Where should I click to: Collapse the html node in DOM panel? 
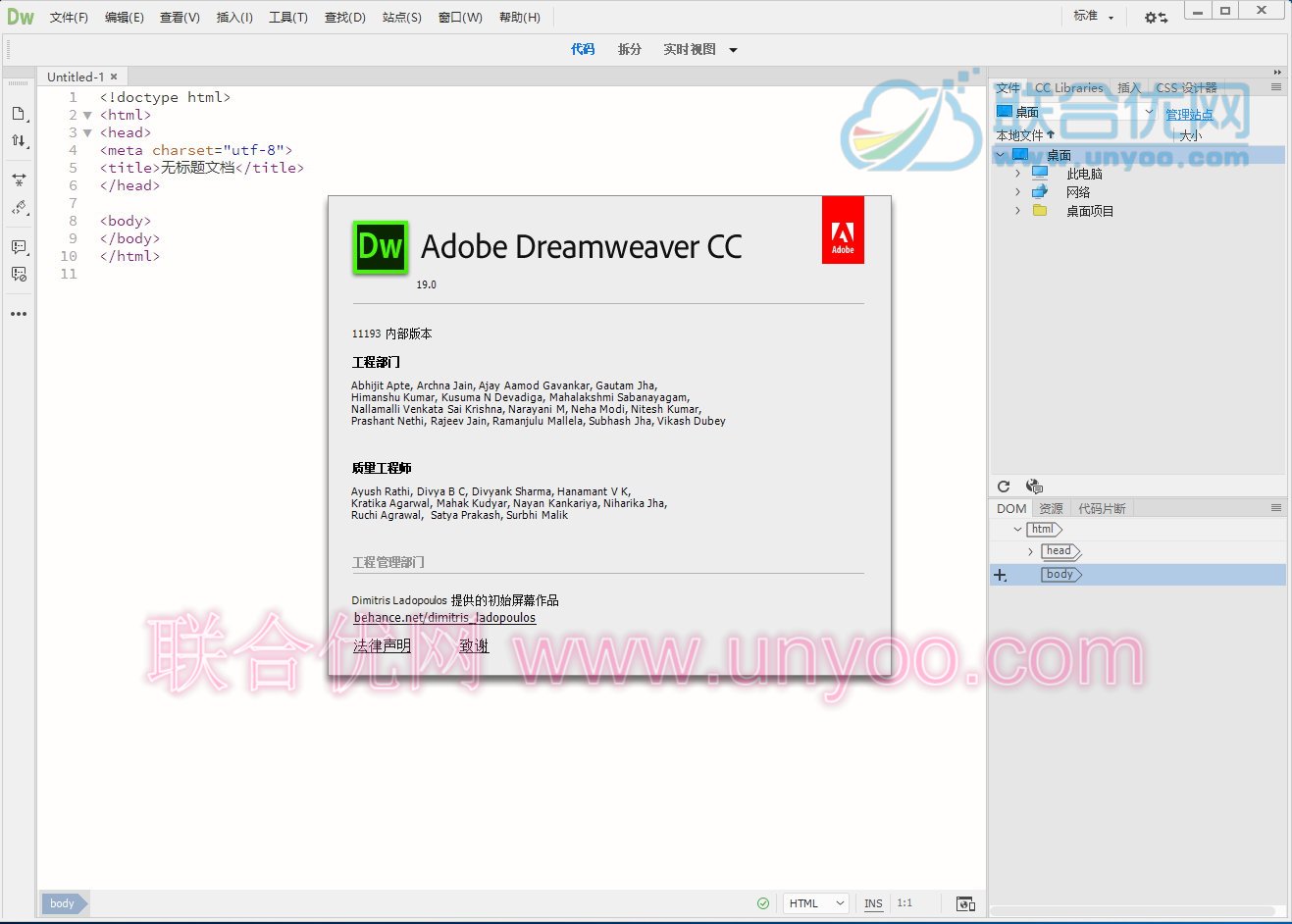[1017, 530]
